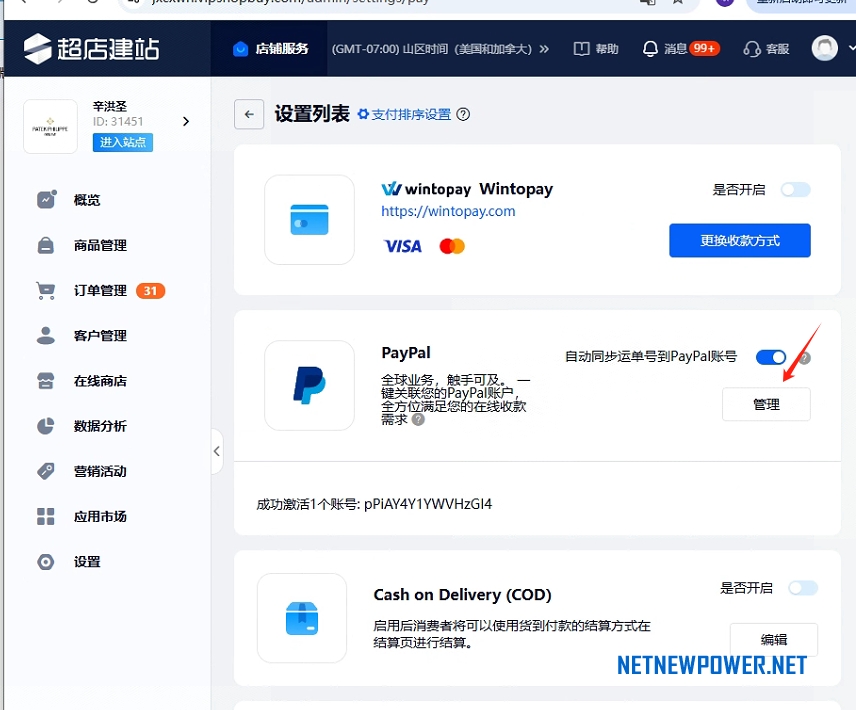
Task: Click the Cash on Delivery (COD) title
Action: coord(462,594)
